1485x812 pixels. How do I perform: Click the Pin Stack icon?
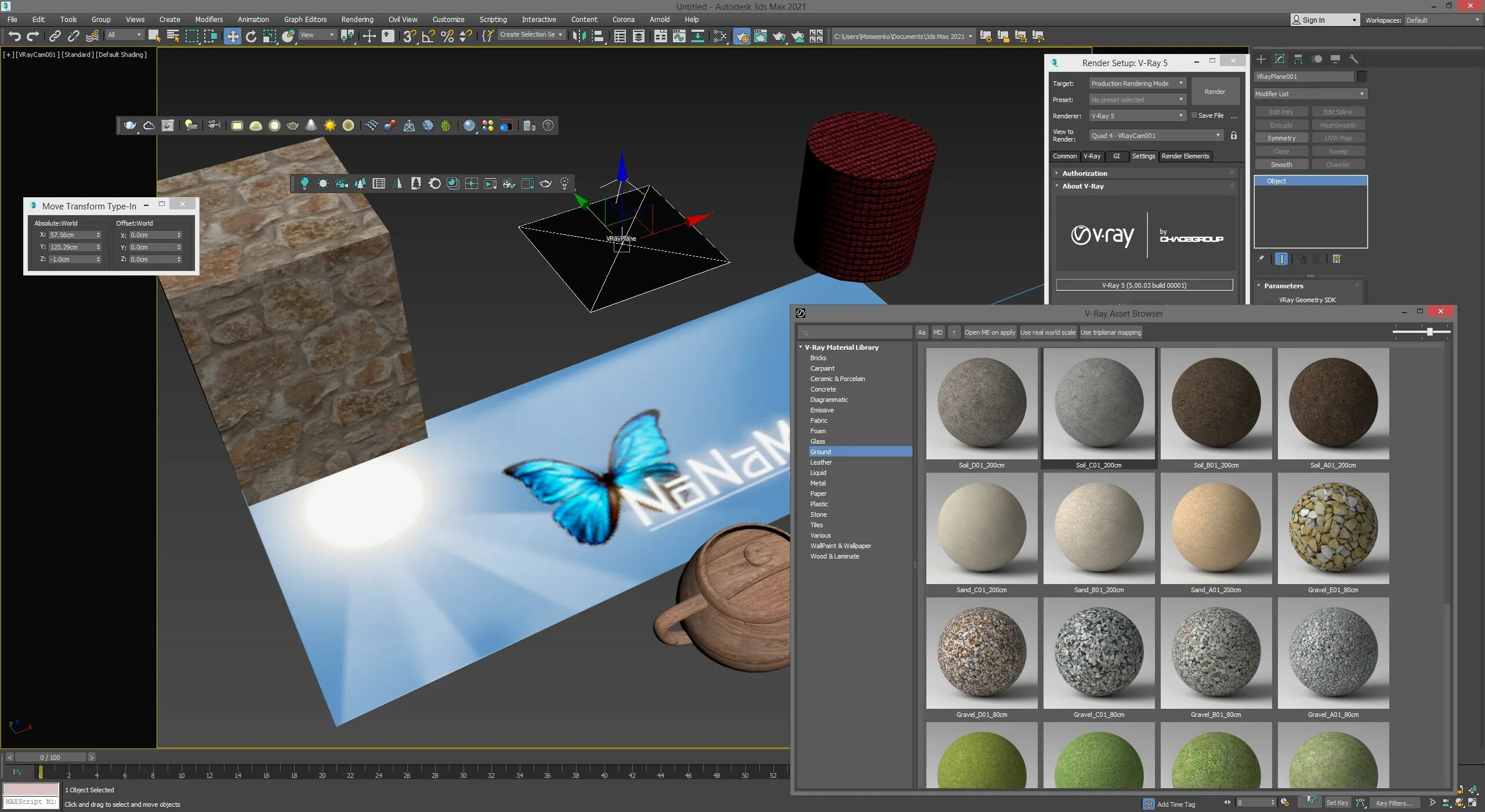pos(1260,259)
